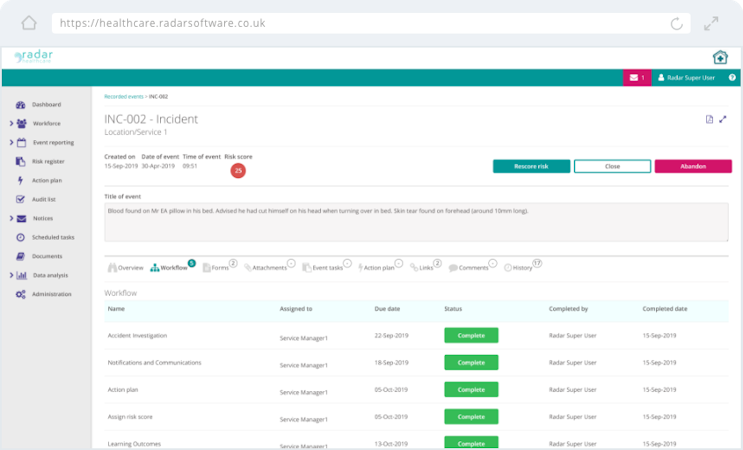Click the Data analysis chart icon
Screen dimensions: 743x450
coord(22,275)
